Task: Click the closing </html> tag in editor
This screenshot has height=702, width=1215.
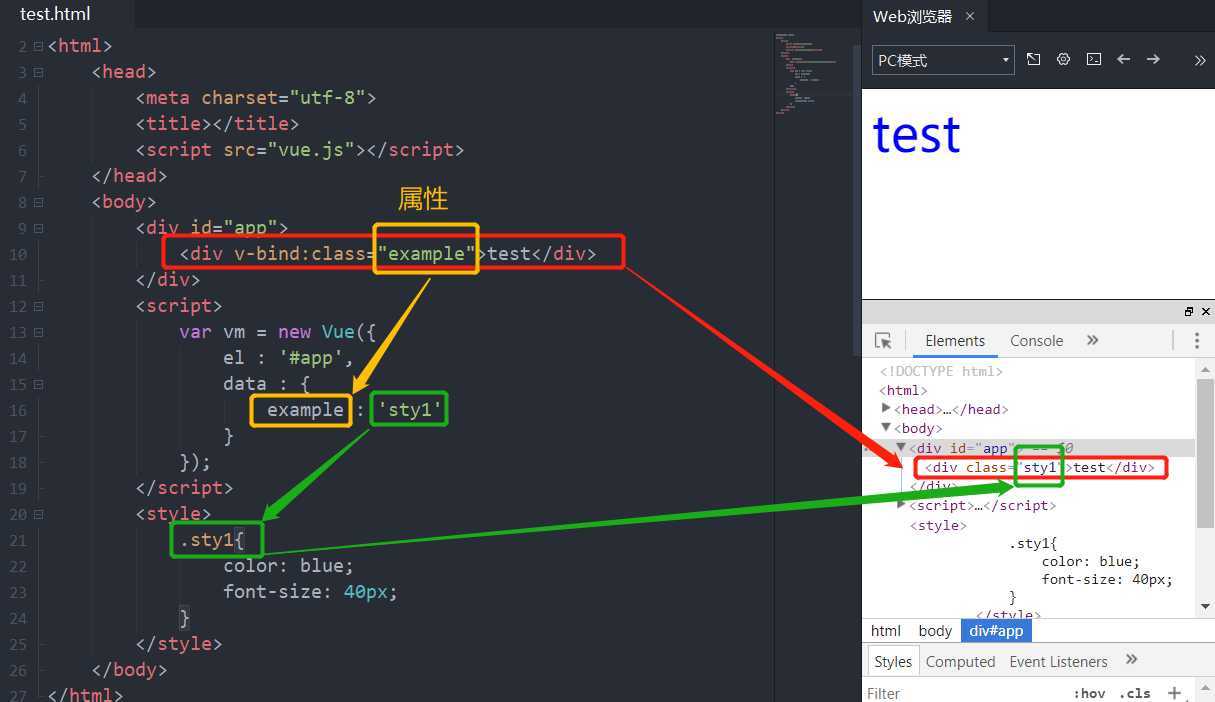Action: coord(85,694)
